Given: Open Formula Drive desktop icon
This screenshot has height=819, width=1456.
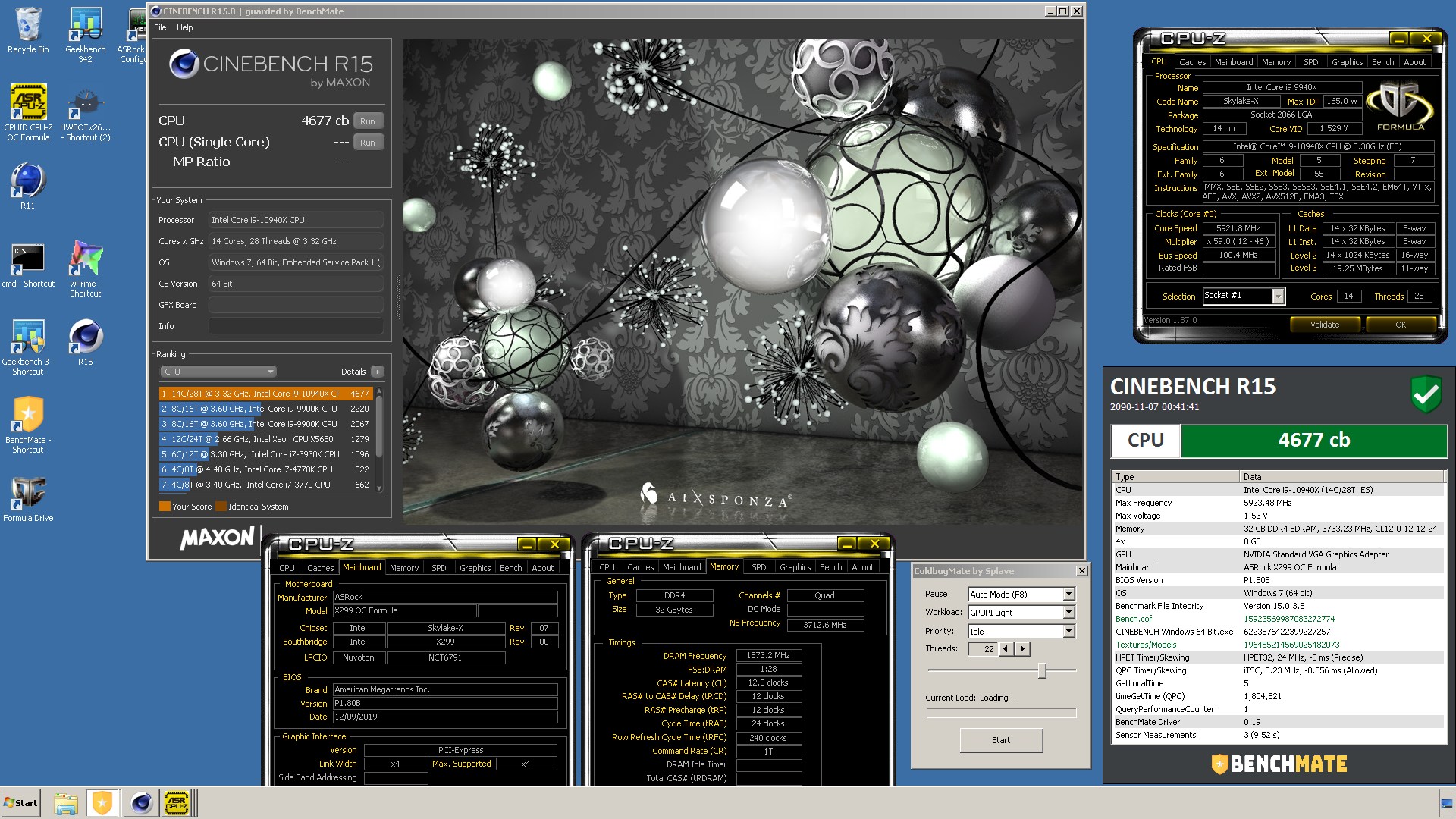Looking at the screenshot, I should click(x=28, y=498).
